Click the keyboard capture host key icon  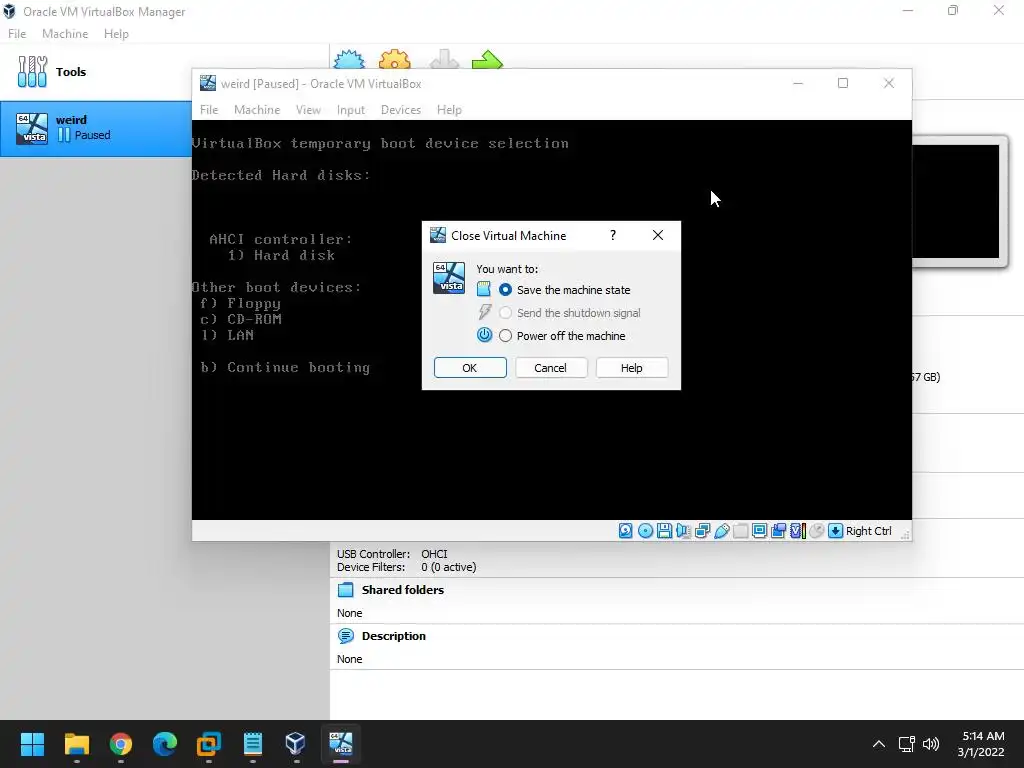coord(835,531)
